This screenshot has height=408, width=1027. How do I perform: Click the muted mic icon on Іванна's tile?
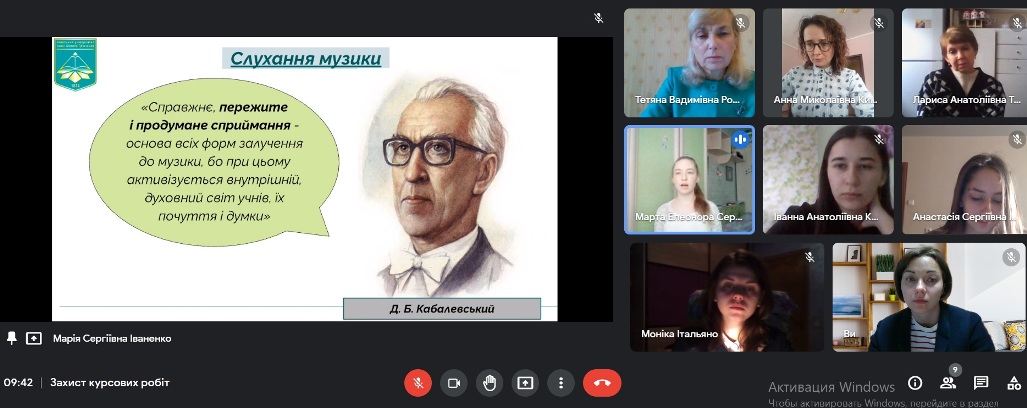(x=880, y=139)
